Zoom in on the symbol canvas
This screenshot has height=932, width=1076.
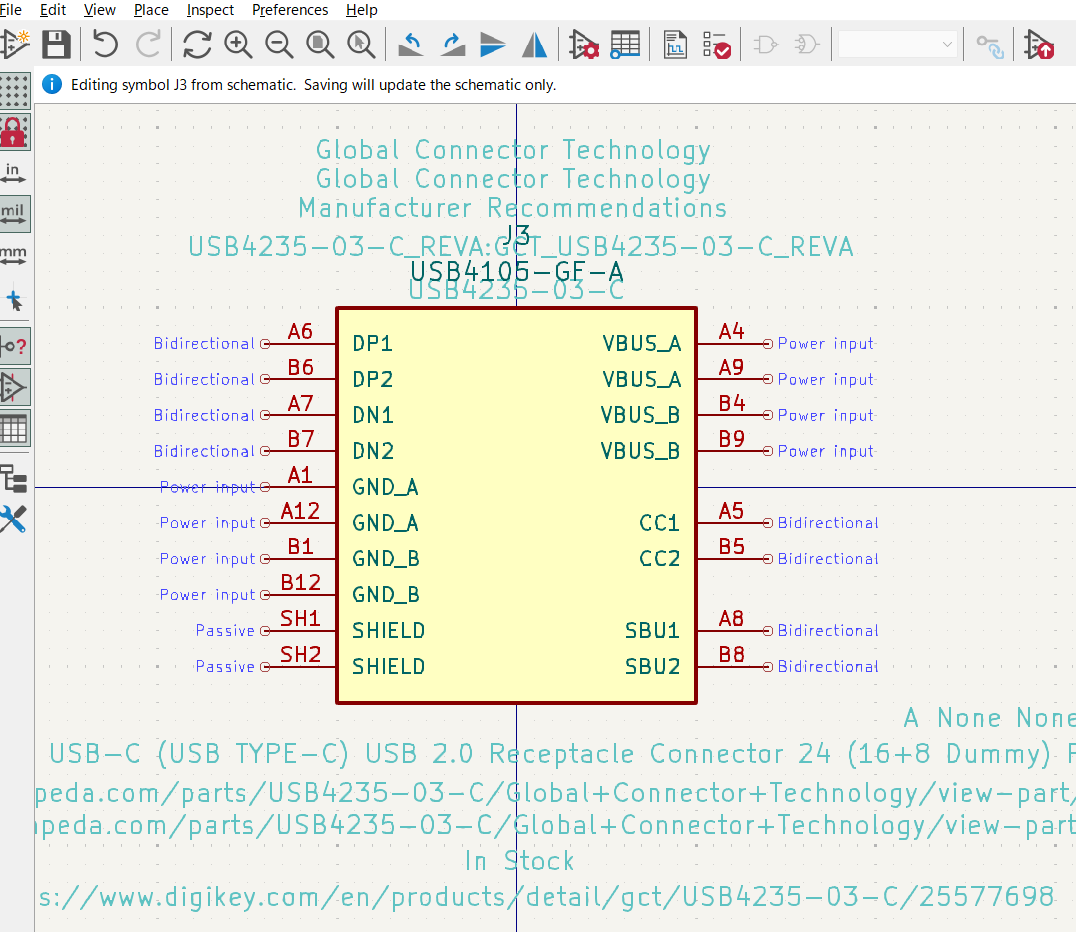(x=238, y=44)
